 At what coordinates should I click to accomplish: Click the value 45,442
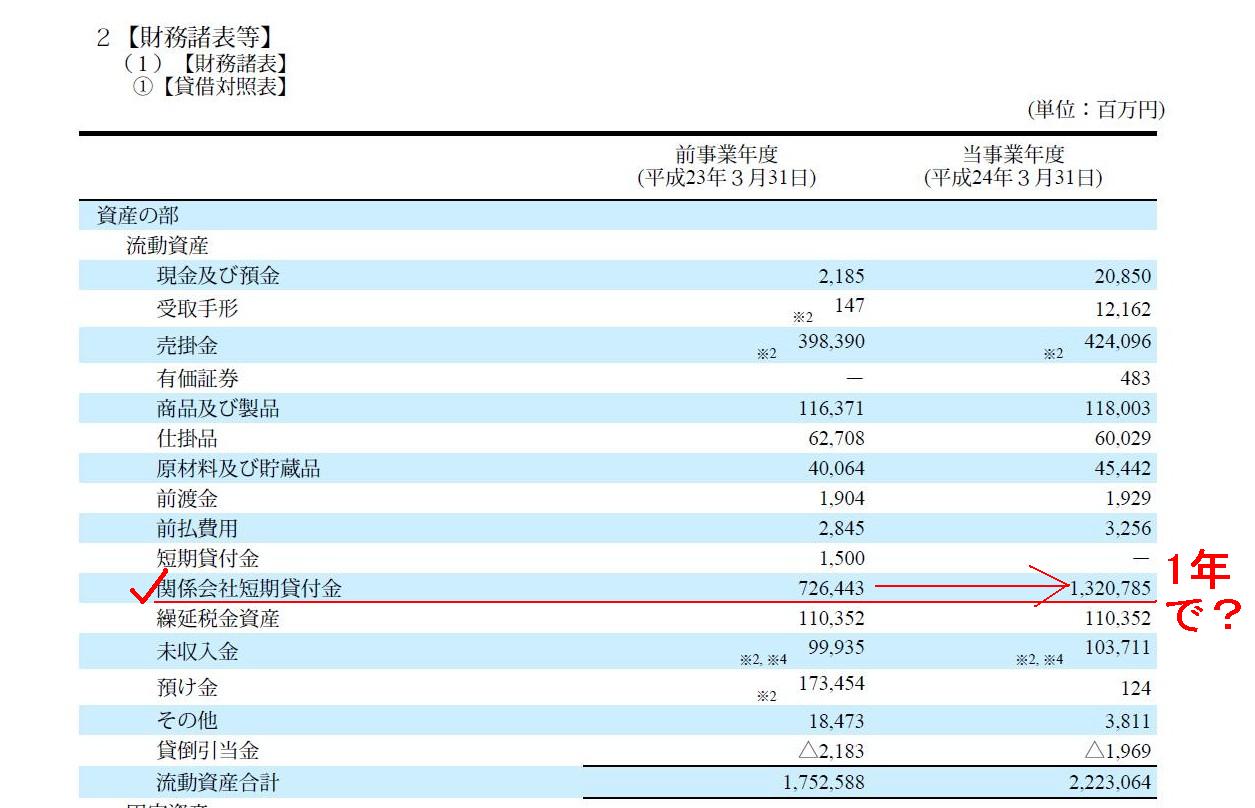tap(1121, 468)
